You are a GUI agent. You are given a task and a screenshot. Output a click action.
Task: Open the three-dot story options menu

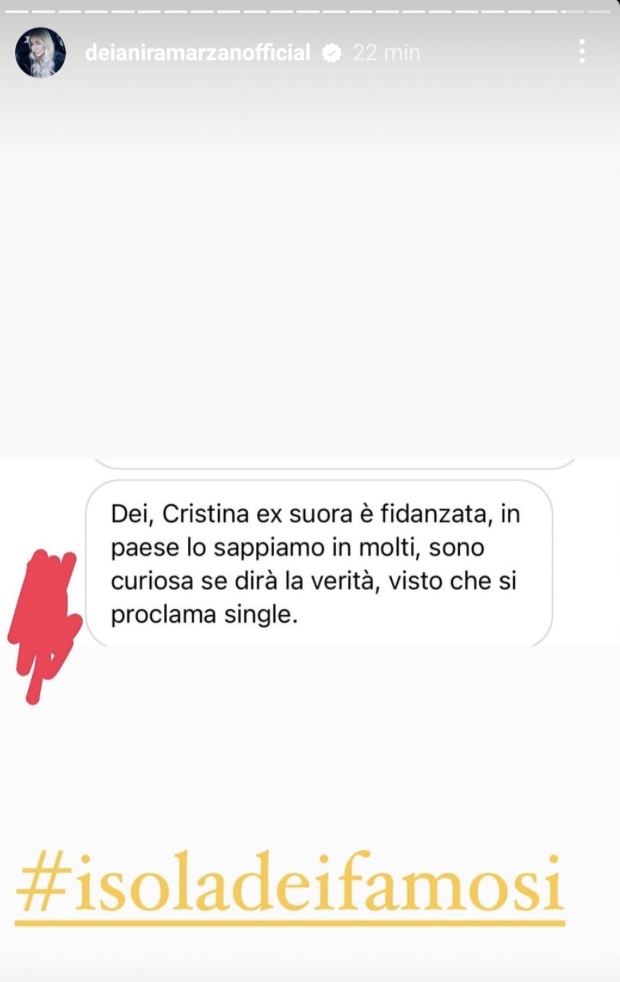582,51
